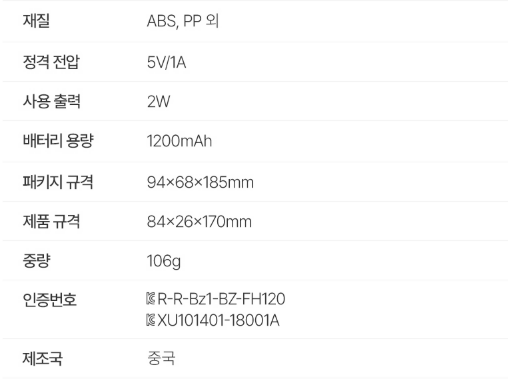Click the 94×68×185mm package size value
The image size is (508, 381).
200,182
